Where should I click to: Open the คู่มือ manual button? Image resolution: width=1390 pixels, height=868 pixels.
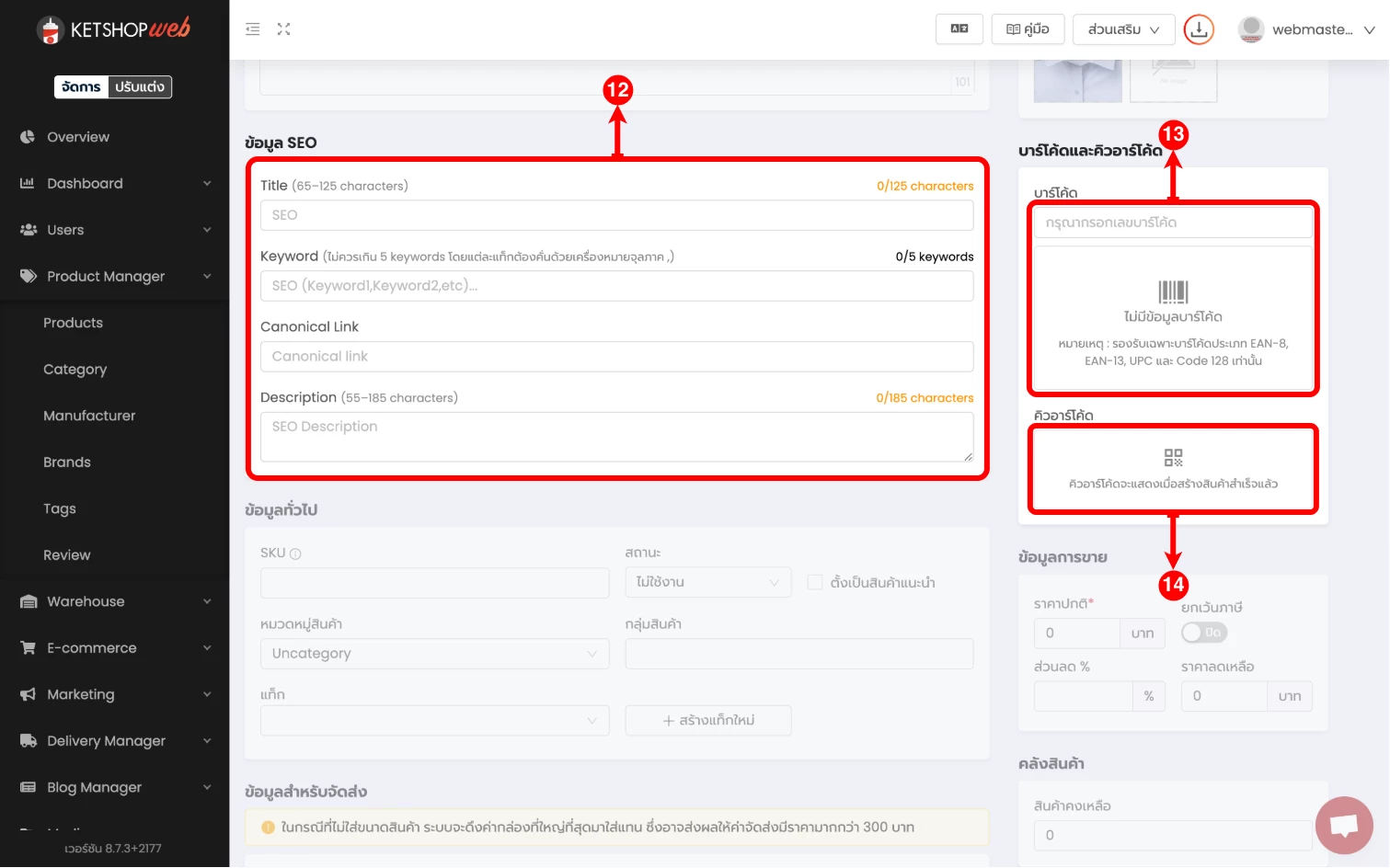pyautogui.click(x=1028, y=29)
